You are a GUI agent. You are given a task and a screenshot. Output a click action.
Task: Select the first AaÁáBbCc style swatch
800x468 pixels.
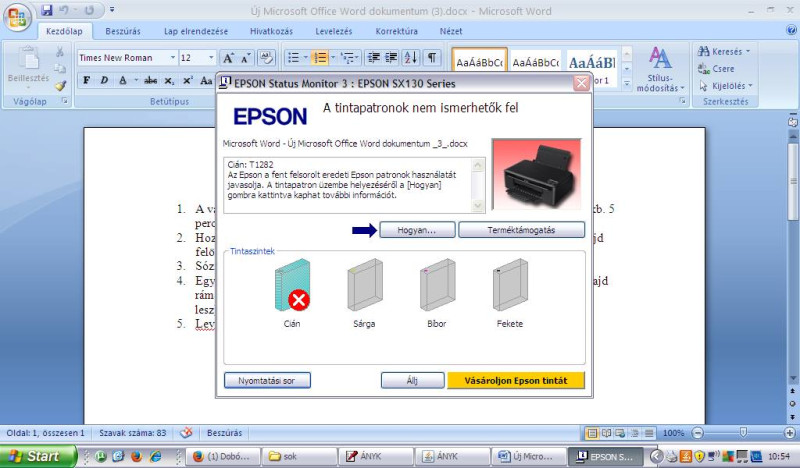pos(480,63)
